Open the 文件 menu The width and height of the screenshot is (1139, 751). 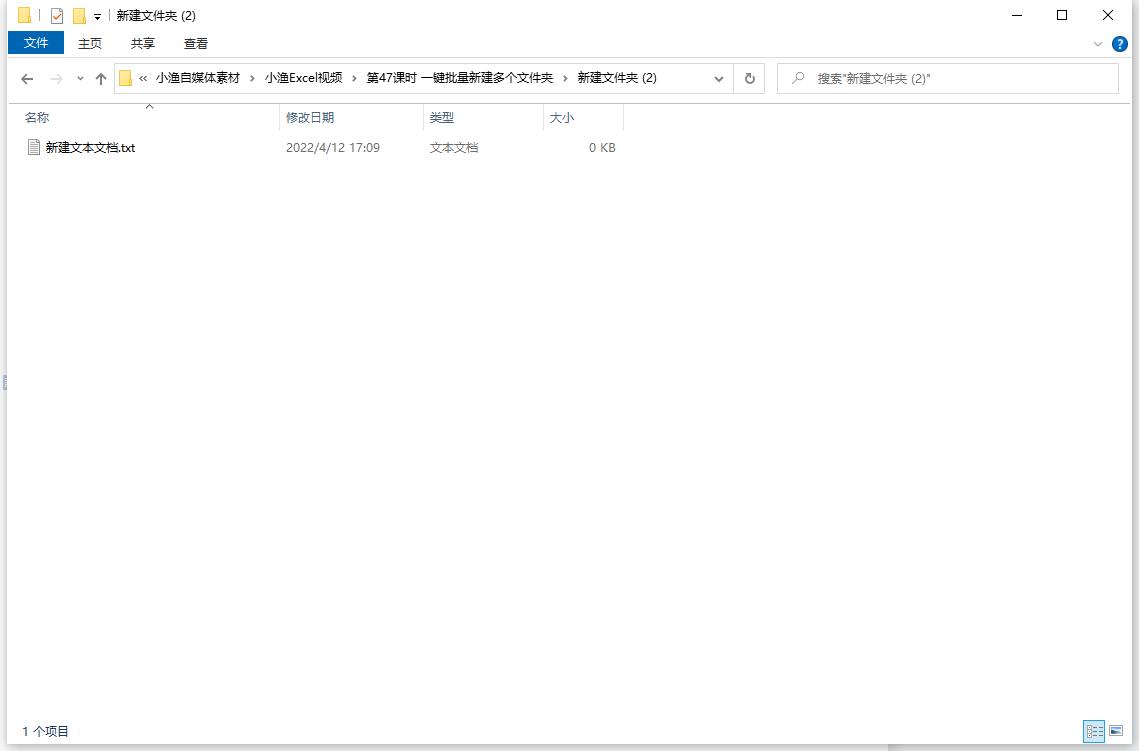tap(35, 43)
